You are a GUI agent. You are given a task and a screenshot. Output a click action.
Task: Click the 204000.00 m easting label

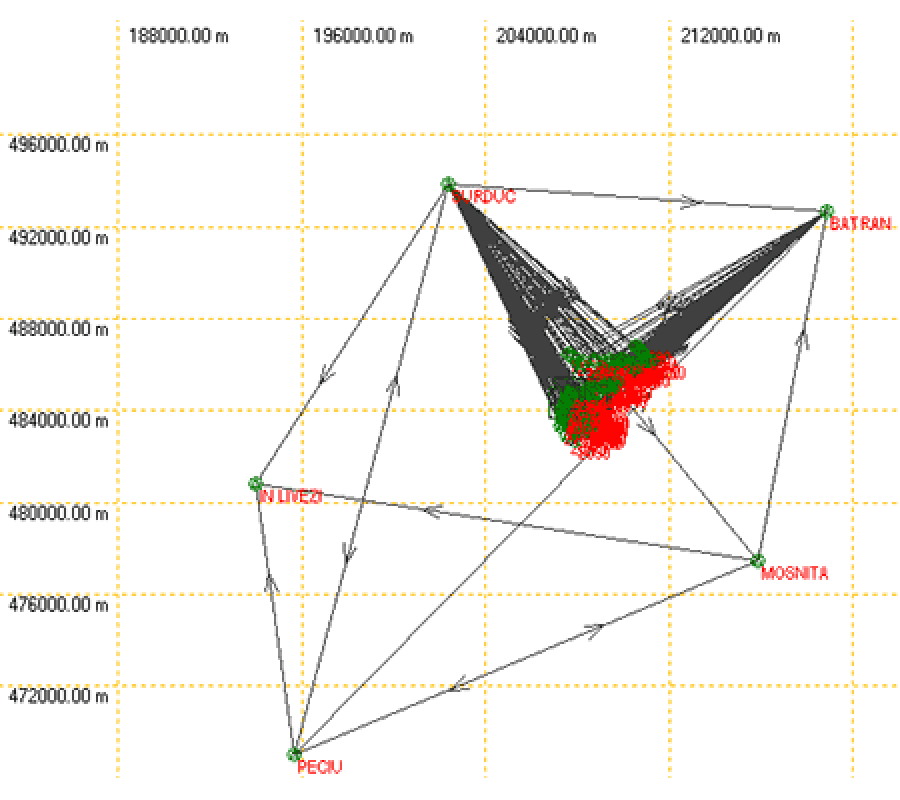pyautogui.click(x=546, y=36)
